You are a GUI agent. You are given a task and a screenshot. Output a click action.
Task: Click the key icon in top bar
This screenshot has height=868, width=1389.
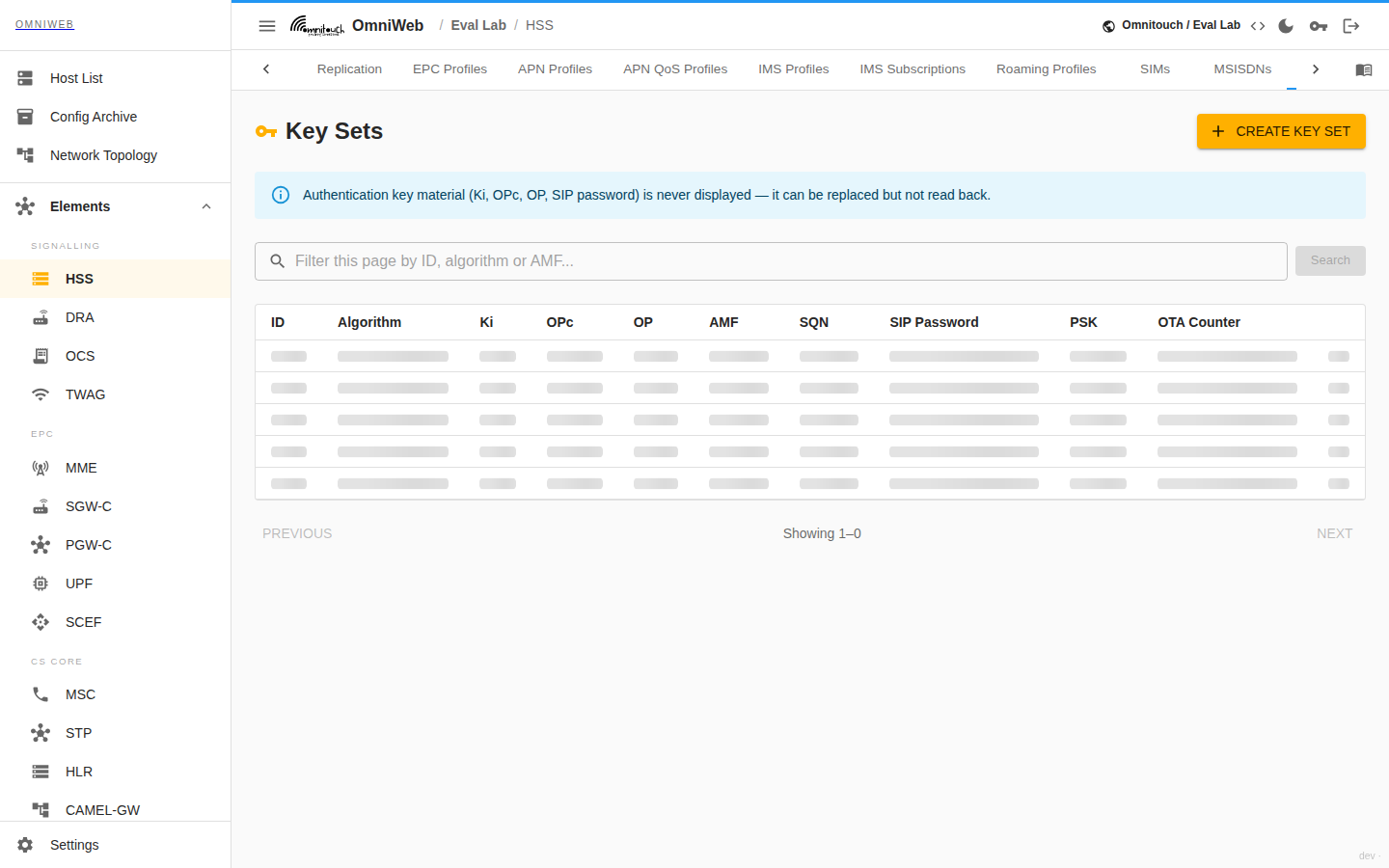click(1319, 26)
